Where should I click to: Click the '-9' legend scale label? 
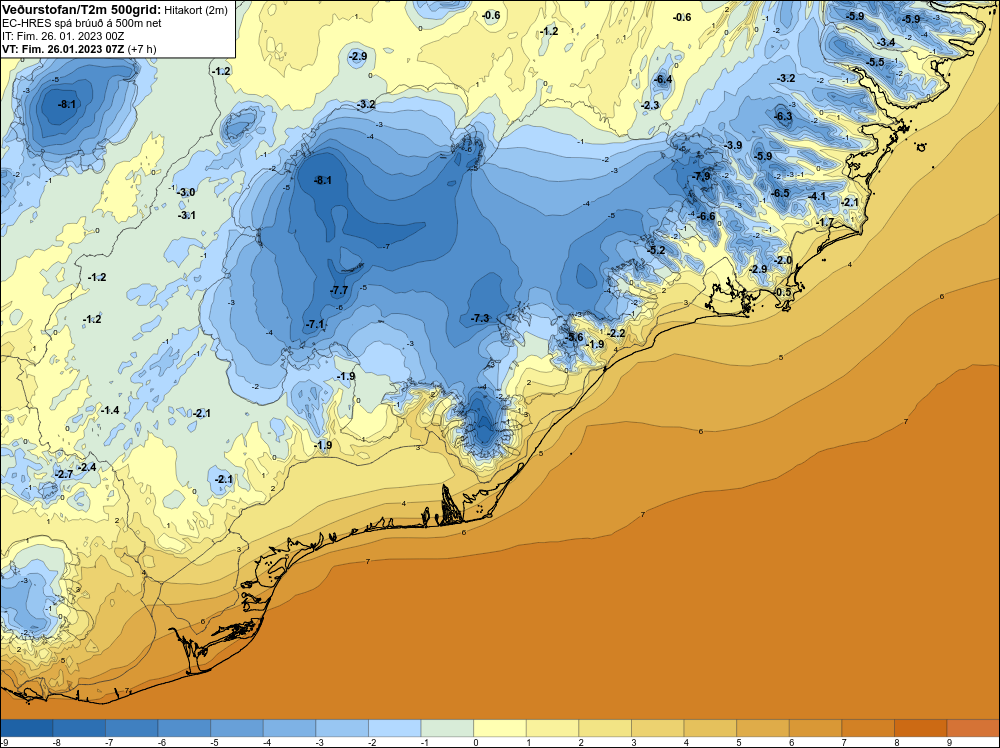3,742
